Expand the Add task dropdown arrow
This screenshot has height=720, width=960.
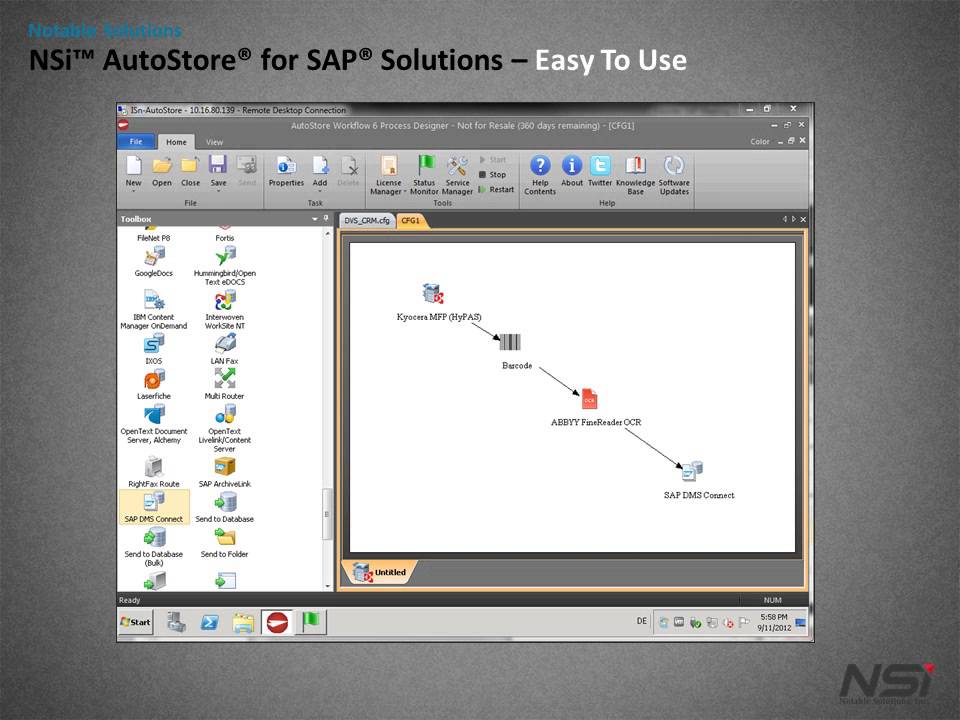point(320,191)
